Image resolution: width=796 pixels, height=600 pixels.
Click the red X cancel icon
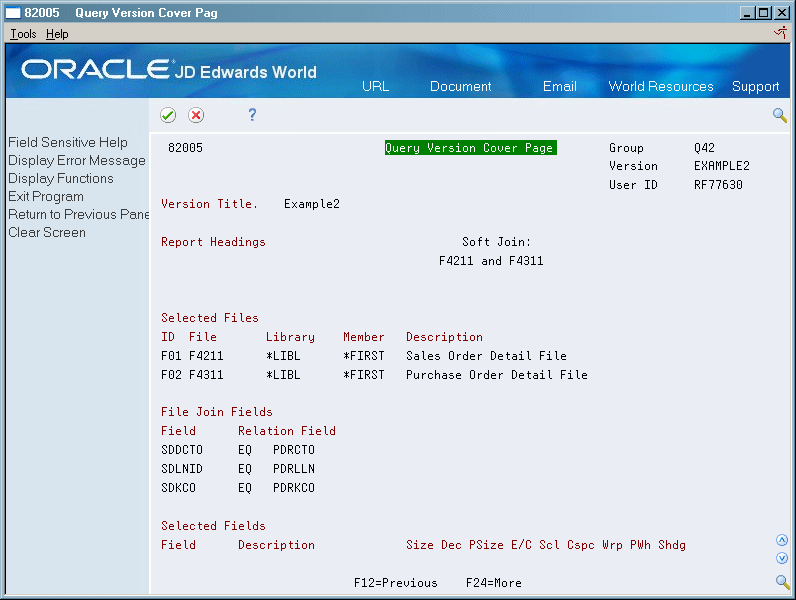pos(196,115)
